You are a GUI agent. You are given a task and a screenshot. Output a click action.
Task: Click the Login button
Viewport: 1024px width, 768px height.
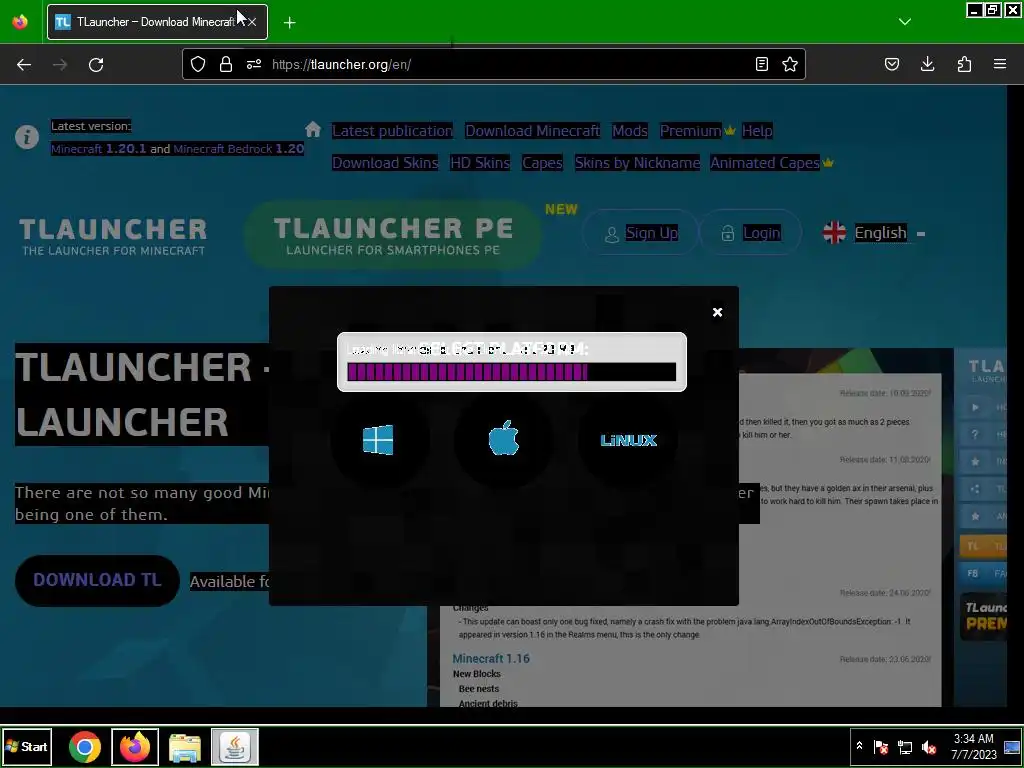click(750, 232)
